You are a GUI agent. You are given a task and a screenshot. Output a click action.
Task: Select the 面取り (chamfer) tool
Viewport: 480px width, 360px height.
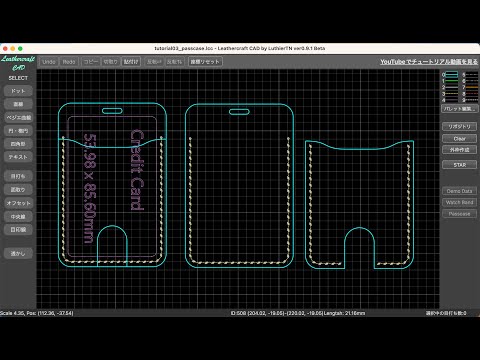pos(18,190)
